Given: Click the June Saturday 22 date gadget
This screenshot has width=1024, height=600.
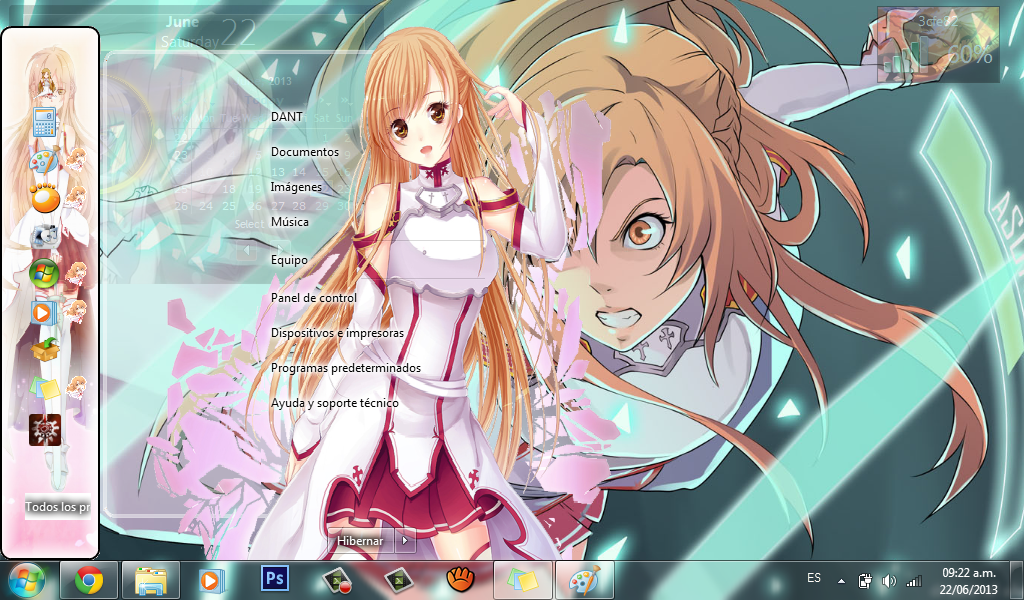Looking at the screenshot, I should pos(209,32).
